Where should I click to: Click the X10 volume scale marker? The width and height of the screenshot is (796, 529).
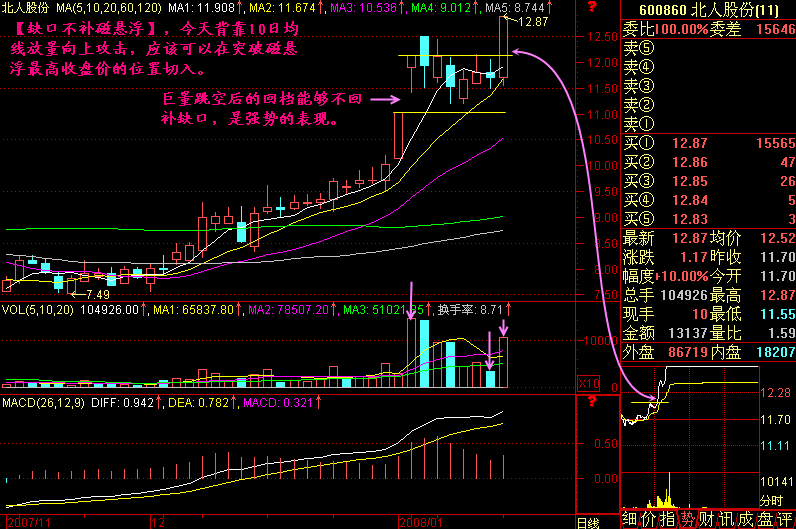point(590,384)
